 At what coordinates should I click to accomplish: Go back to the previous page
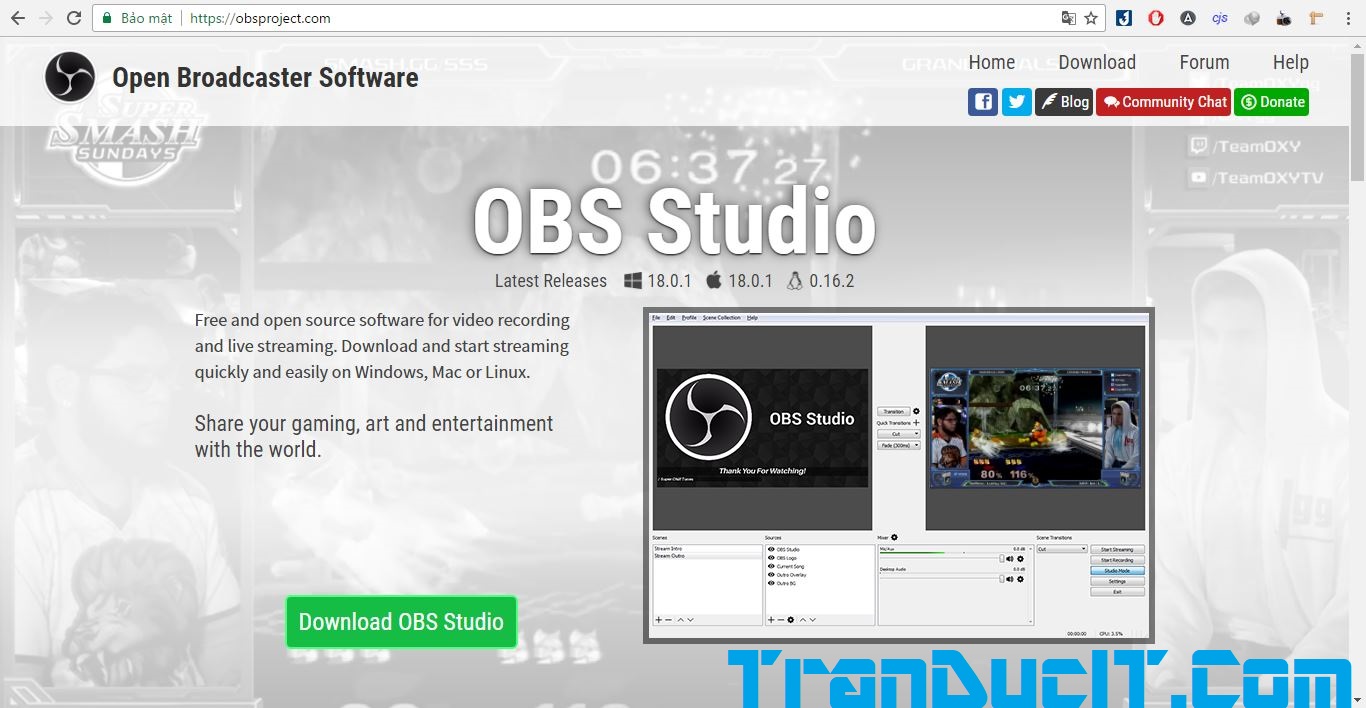tap(18, 18)
